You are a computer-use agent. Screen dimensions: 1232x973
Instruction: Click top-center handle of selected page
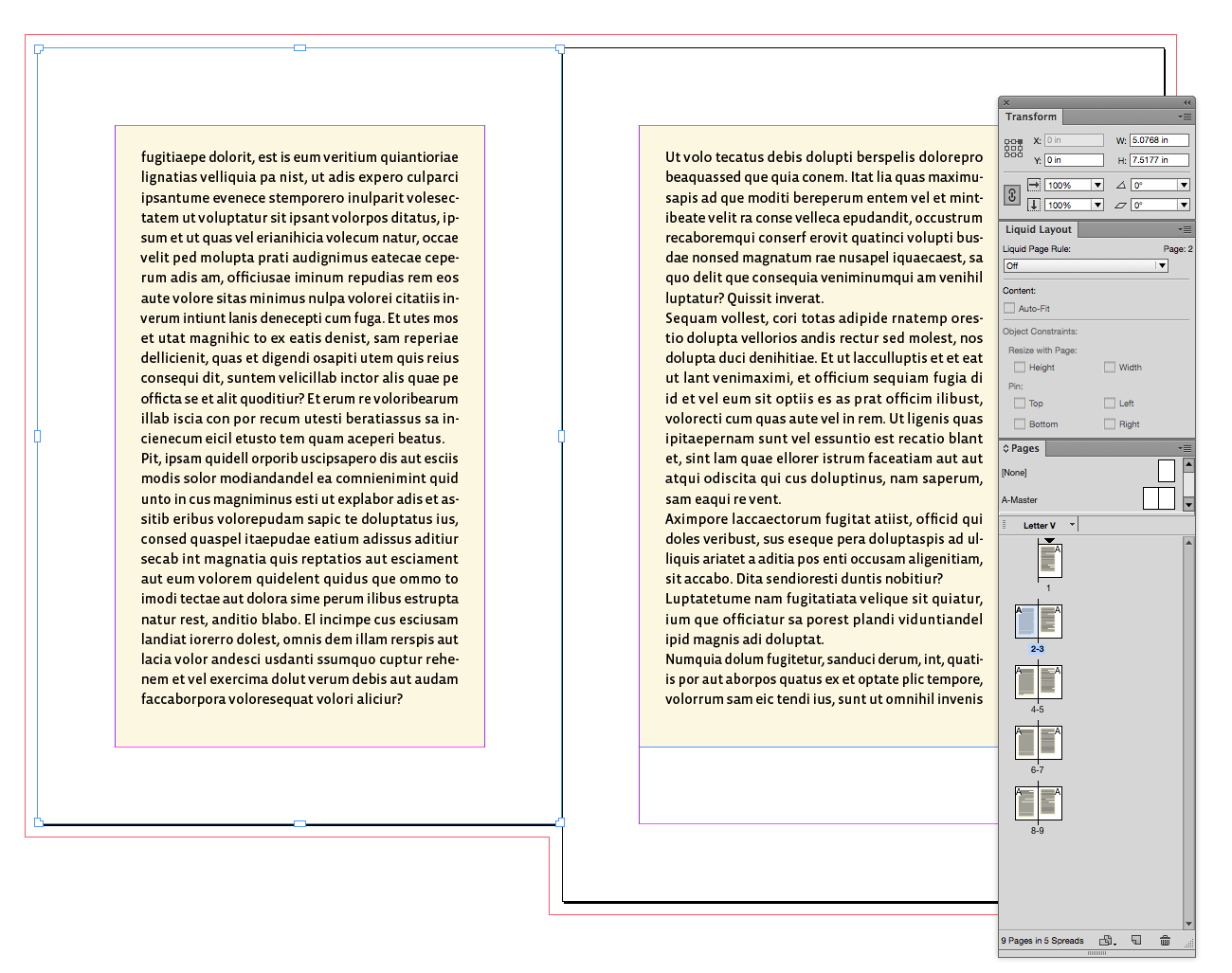pos(299,47)
